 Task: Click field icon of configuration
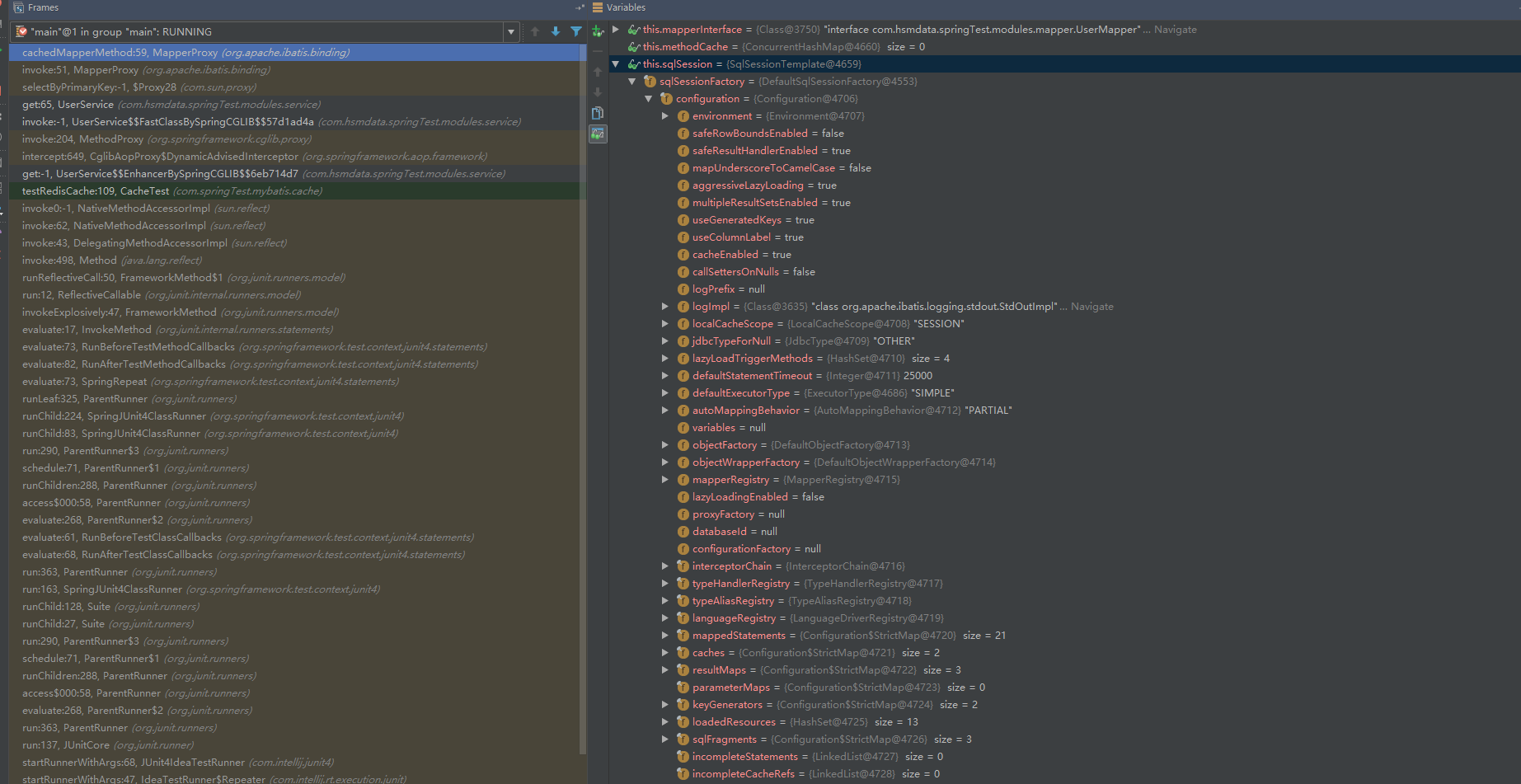click(666, 99)
